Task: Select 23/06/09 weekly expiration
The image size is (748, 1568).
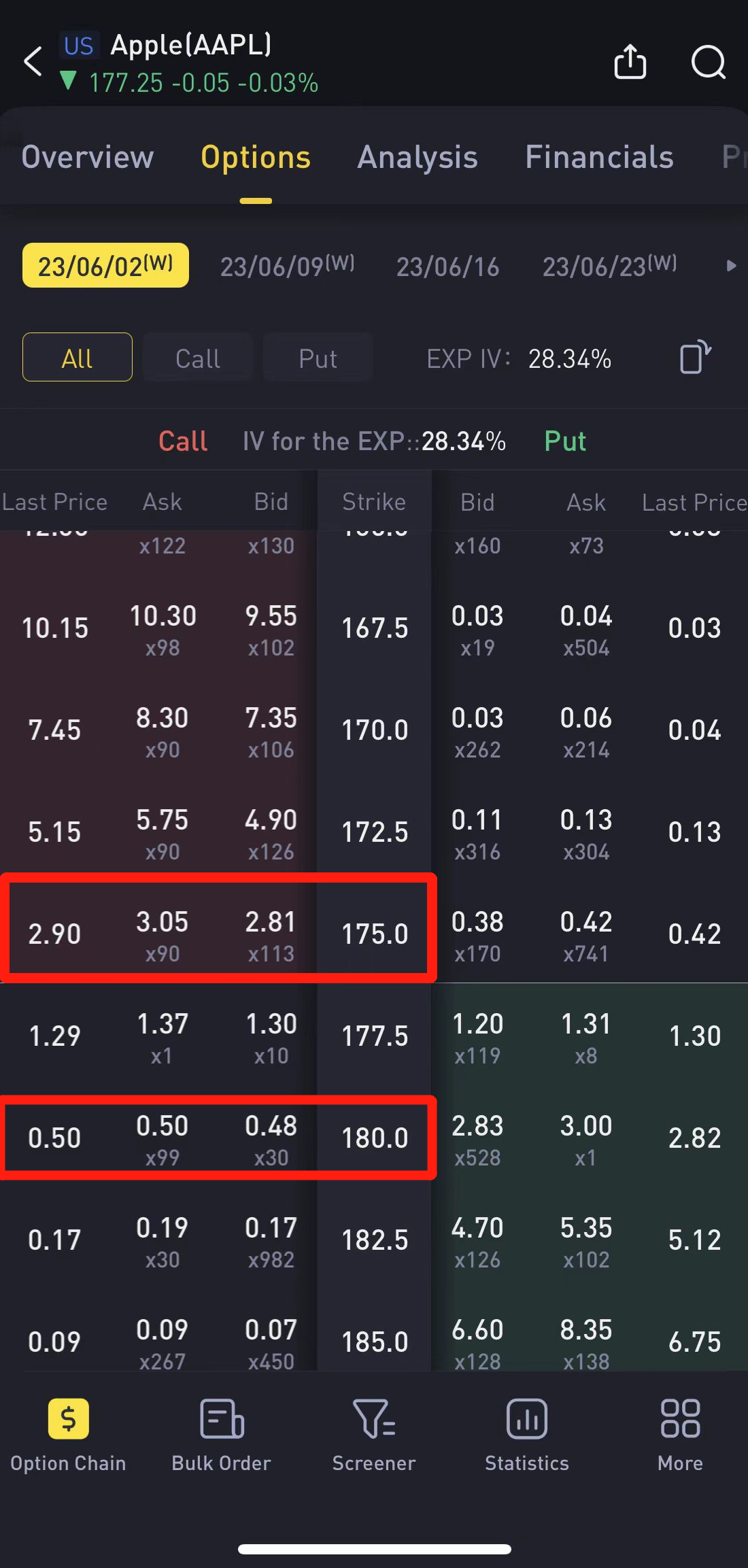Action: [x=287, y=266]
